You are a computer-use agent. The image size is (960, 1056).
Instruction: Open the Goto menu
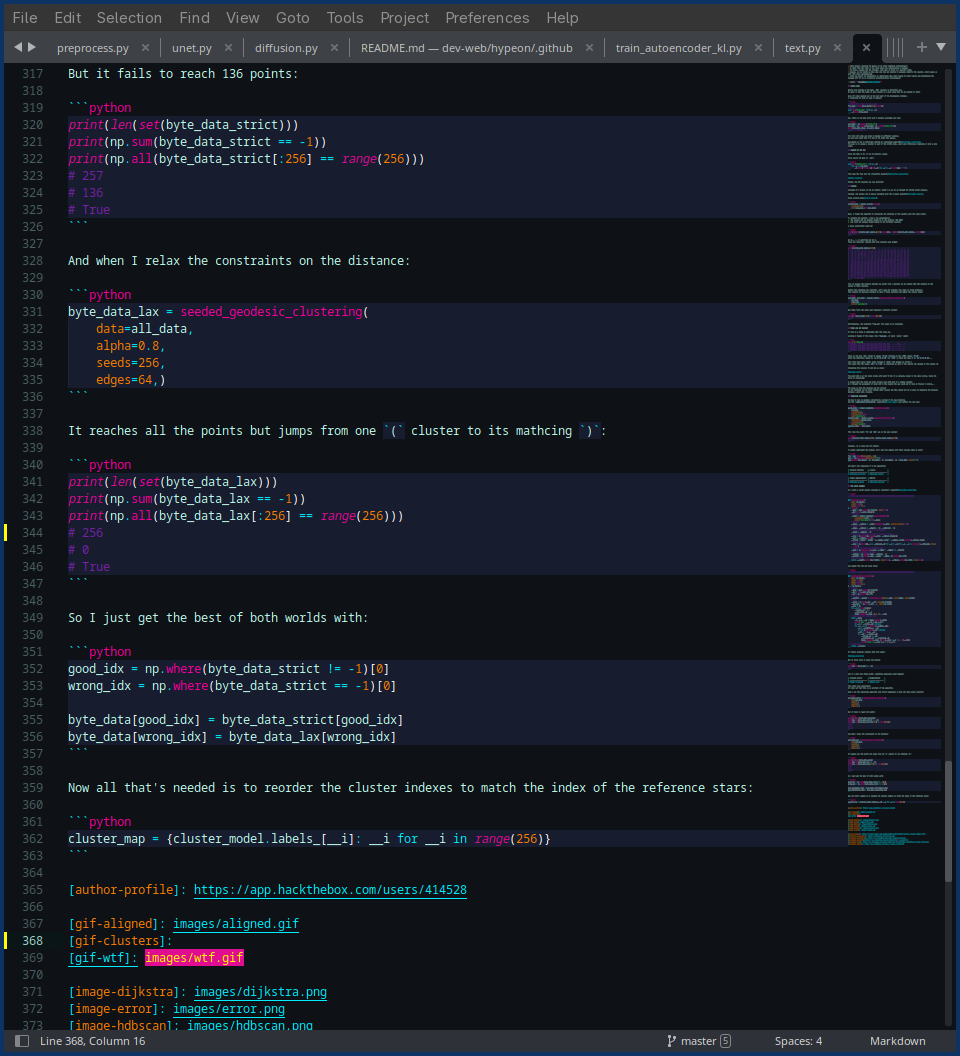pyautogui.click(x=292, y=17)
